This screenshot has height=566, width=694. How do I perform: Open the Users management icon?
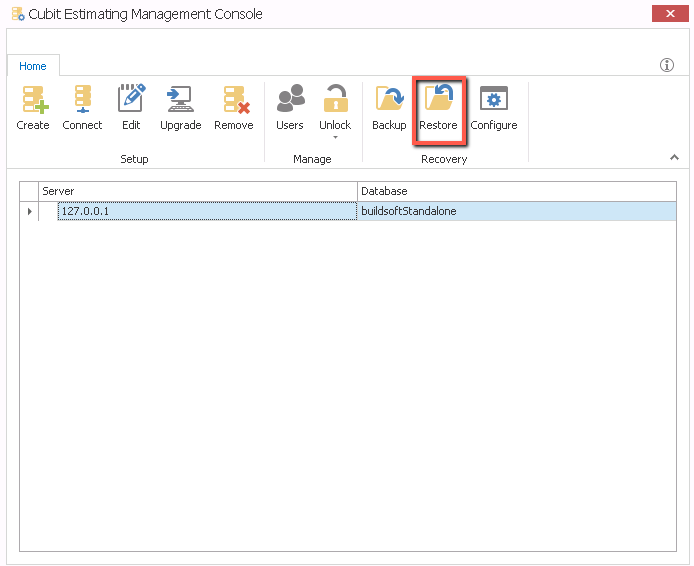(290, 100)
